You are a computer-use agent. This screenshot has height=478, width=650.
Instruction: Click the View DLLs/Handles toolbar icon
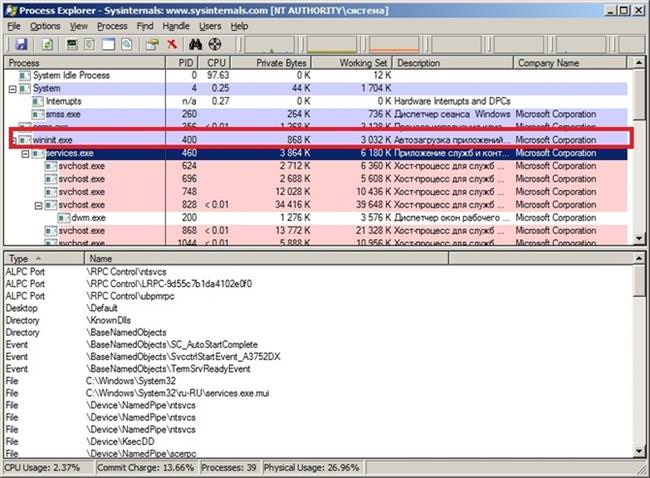(127, 44)
